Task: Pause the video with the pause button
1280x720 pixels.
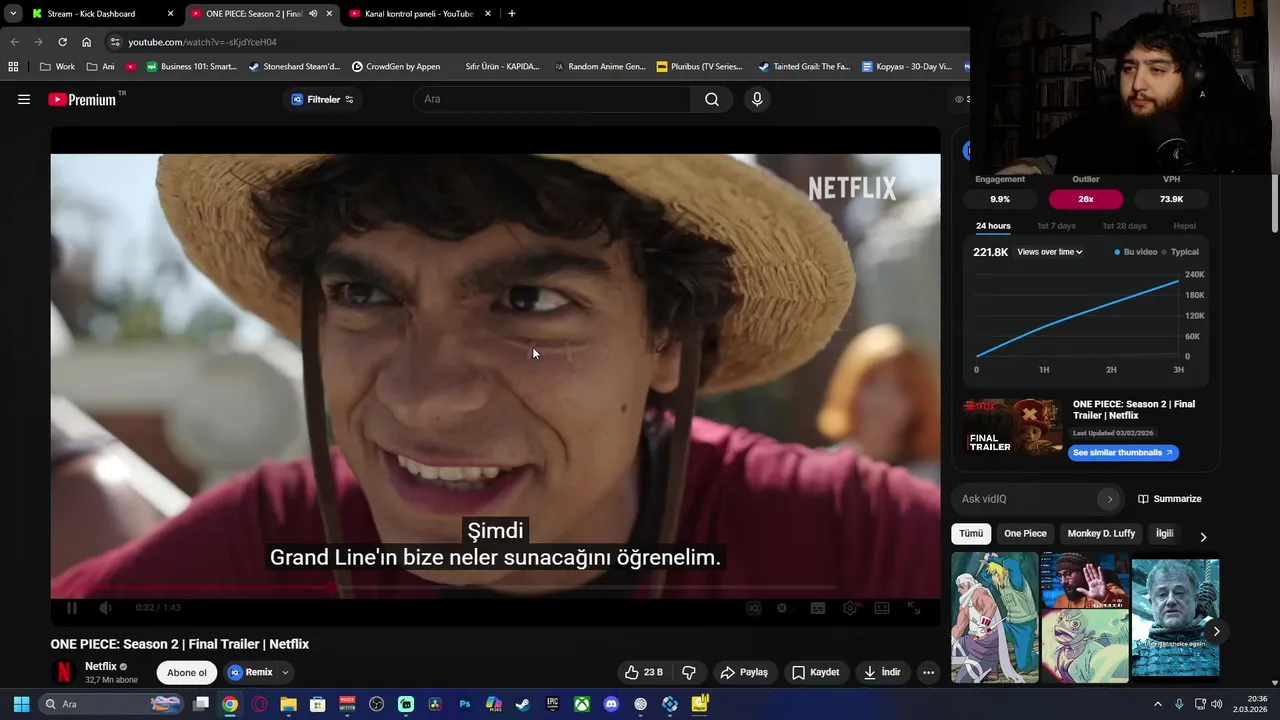Action: coord(72,608)
